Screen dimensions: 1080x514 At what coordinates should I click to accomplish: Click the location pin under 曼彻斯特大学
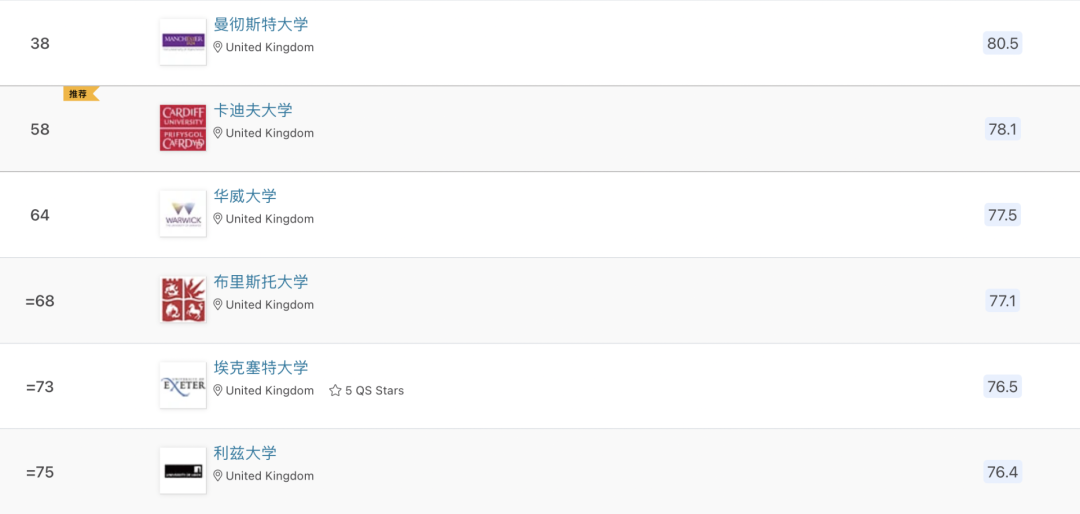click(x=218, y=47)
